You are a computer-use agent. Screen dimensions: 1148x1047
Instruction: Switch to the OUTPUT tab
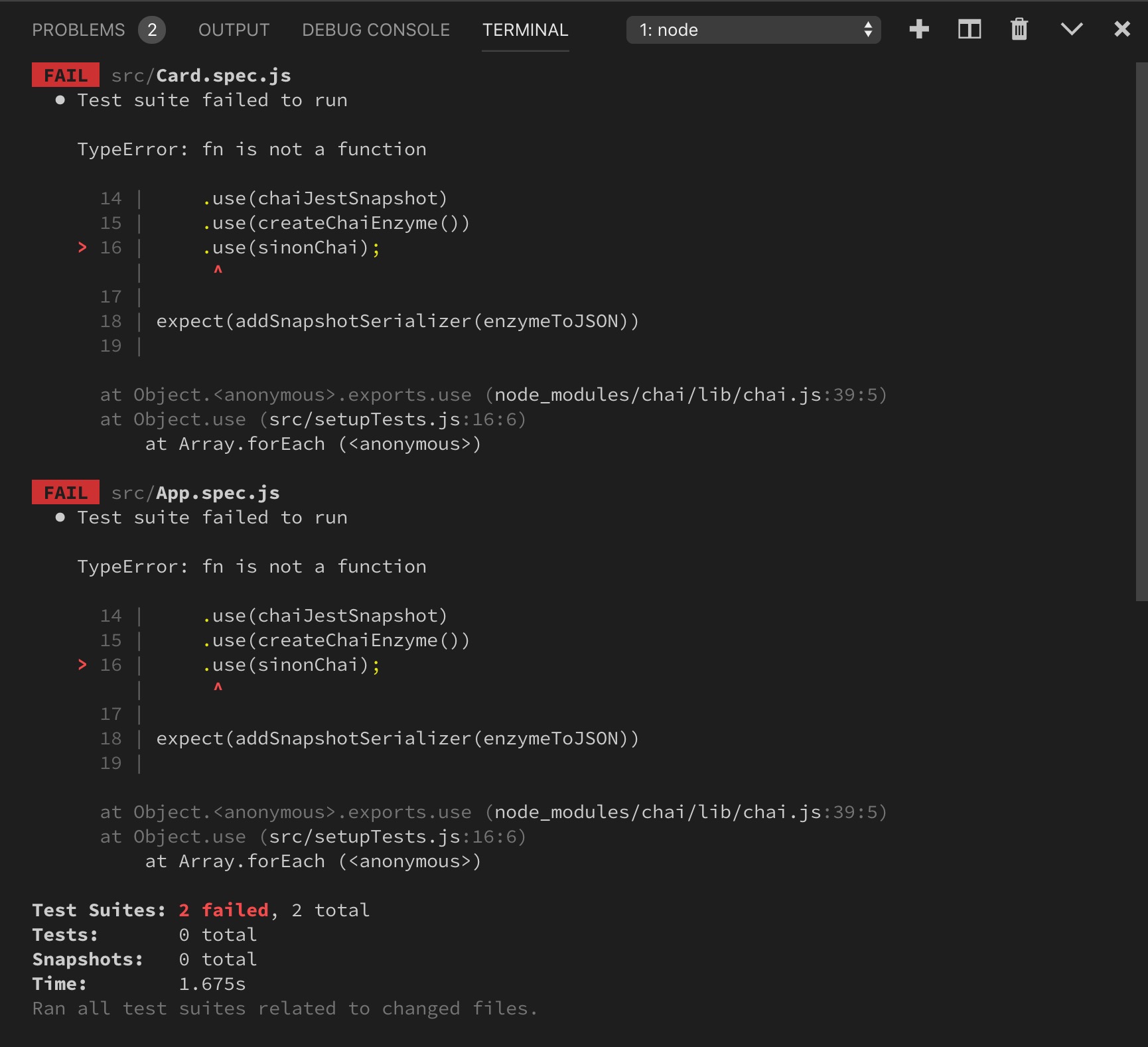pos(233,29)
